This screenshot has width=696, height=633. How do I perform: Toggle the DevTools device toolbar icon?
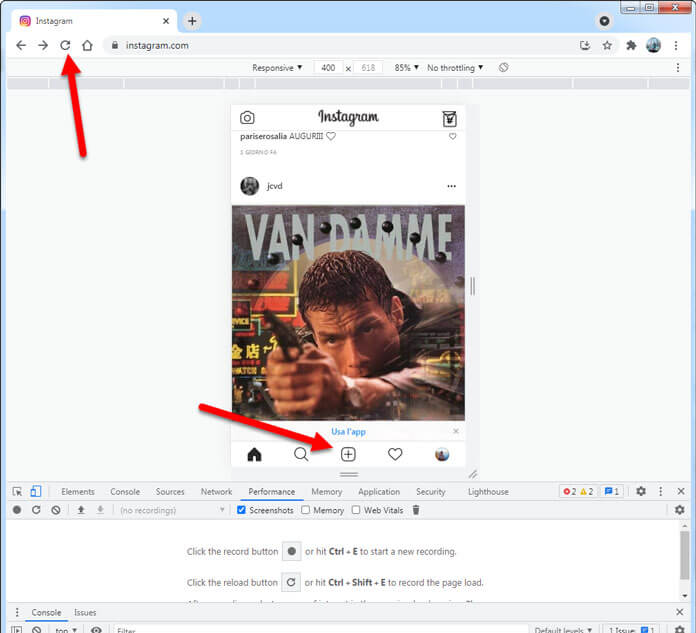coord(36,491)
